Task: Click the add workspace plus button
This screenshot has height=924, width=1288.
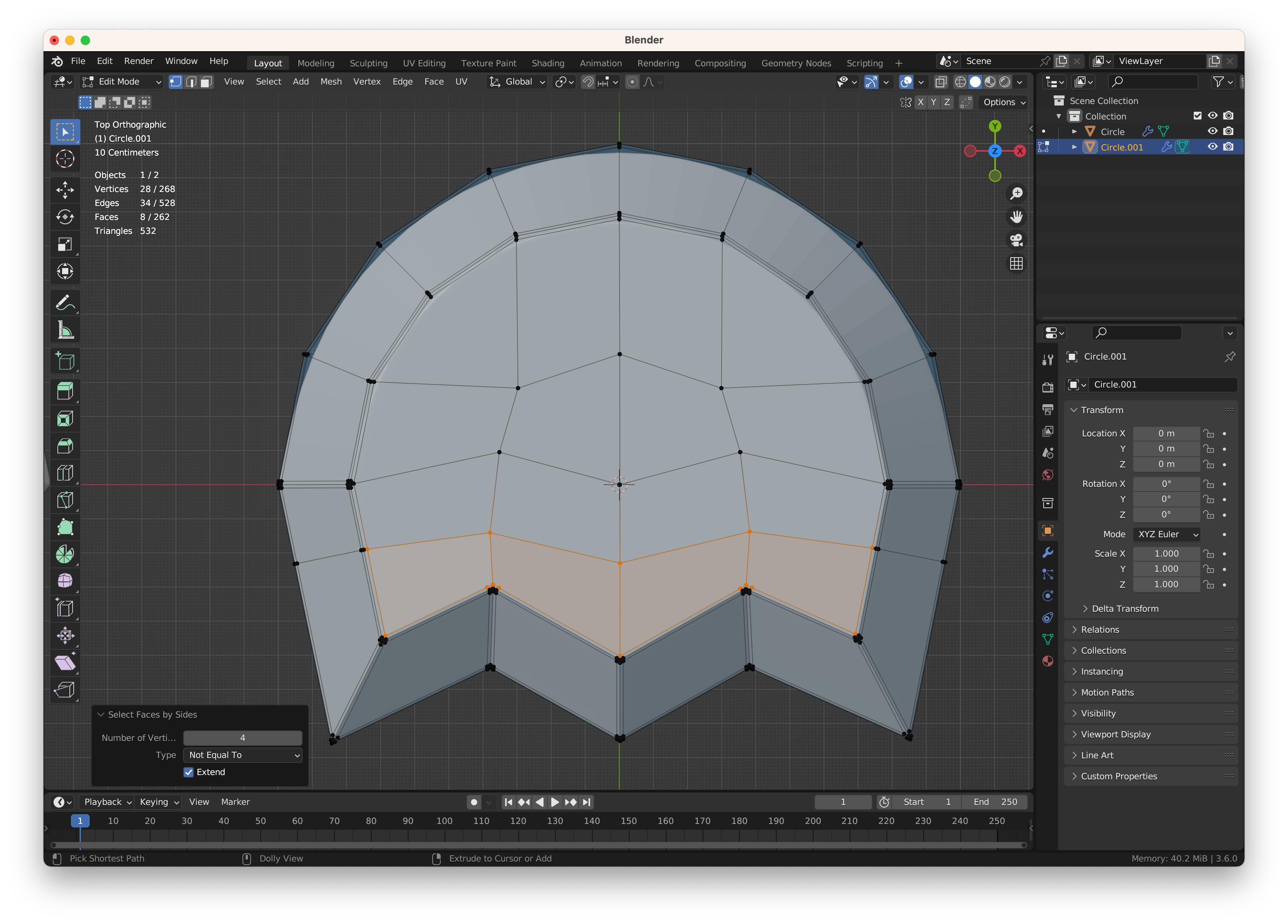Action: click(x=898, y=63)
